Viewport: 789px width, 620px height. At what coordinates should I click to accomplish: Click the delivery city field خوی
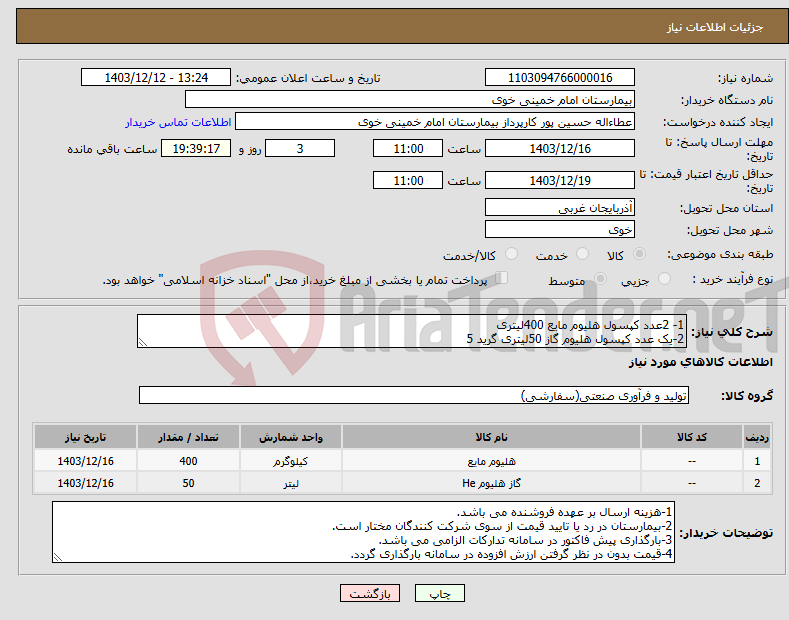coord(560,229)
